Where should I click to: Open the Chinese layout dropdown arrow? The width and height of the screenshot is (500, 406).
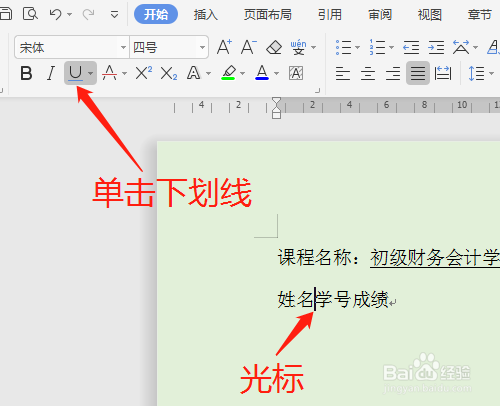476,48
